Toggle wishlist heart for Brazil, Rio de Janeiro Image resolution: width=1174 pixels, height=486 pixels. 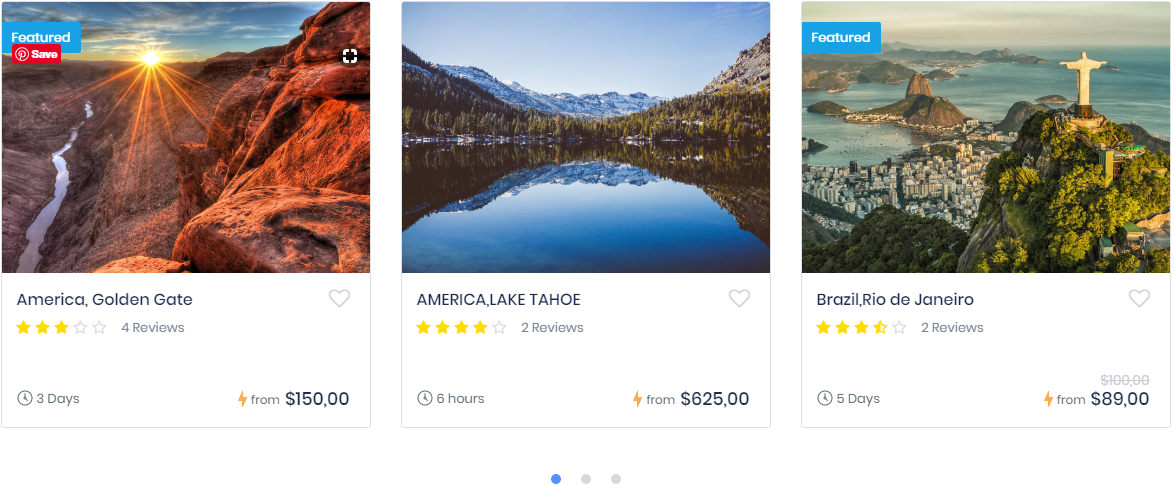[1139, 298]
